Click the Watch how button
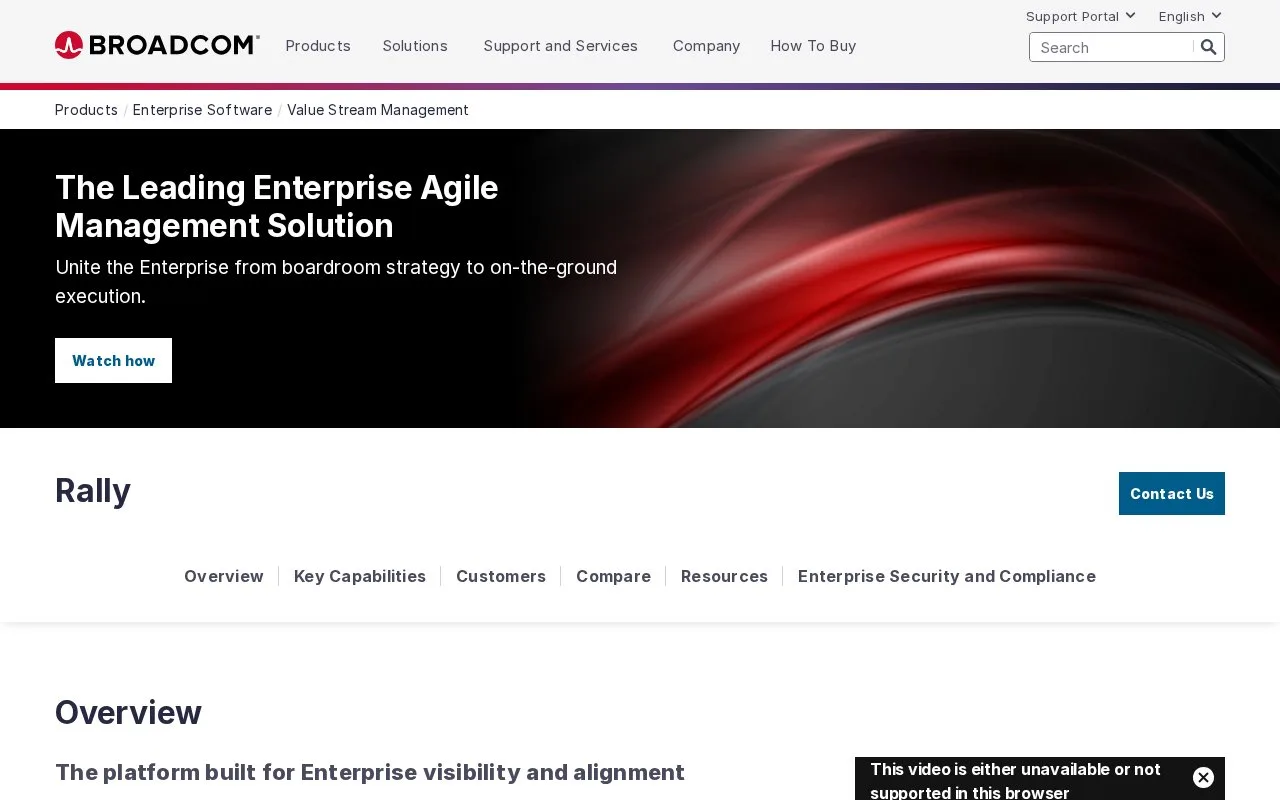This screenshot has height=800, width=1280. click(113, 360)
